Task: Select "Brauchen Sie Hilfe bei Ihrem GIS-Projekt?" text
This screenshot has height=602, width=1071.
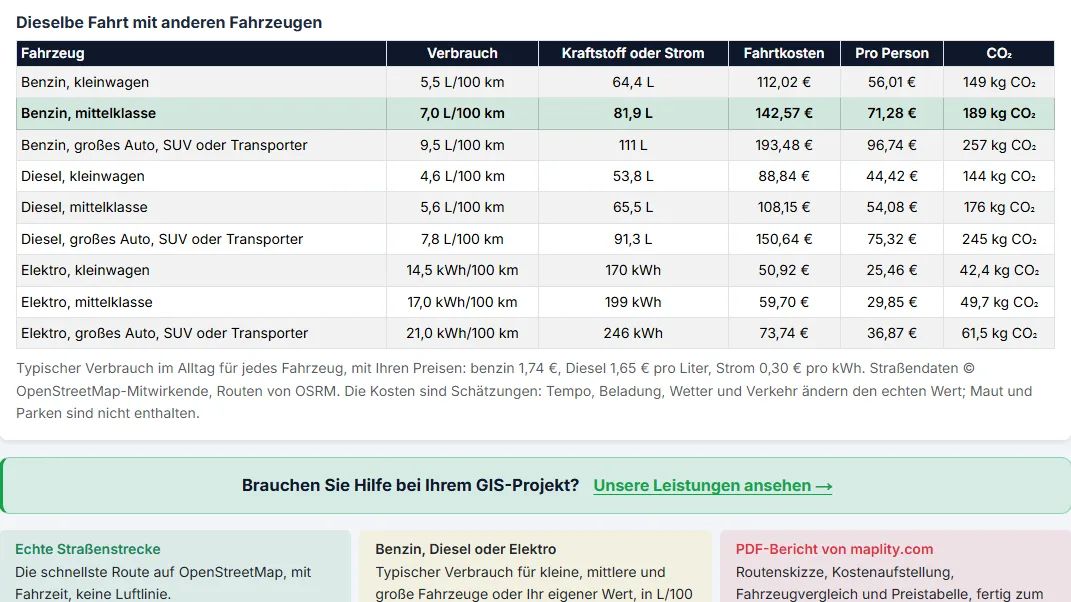Action: [410, 486]
